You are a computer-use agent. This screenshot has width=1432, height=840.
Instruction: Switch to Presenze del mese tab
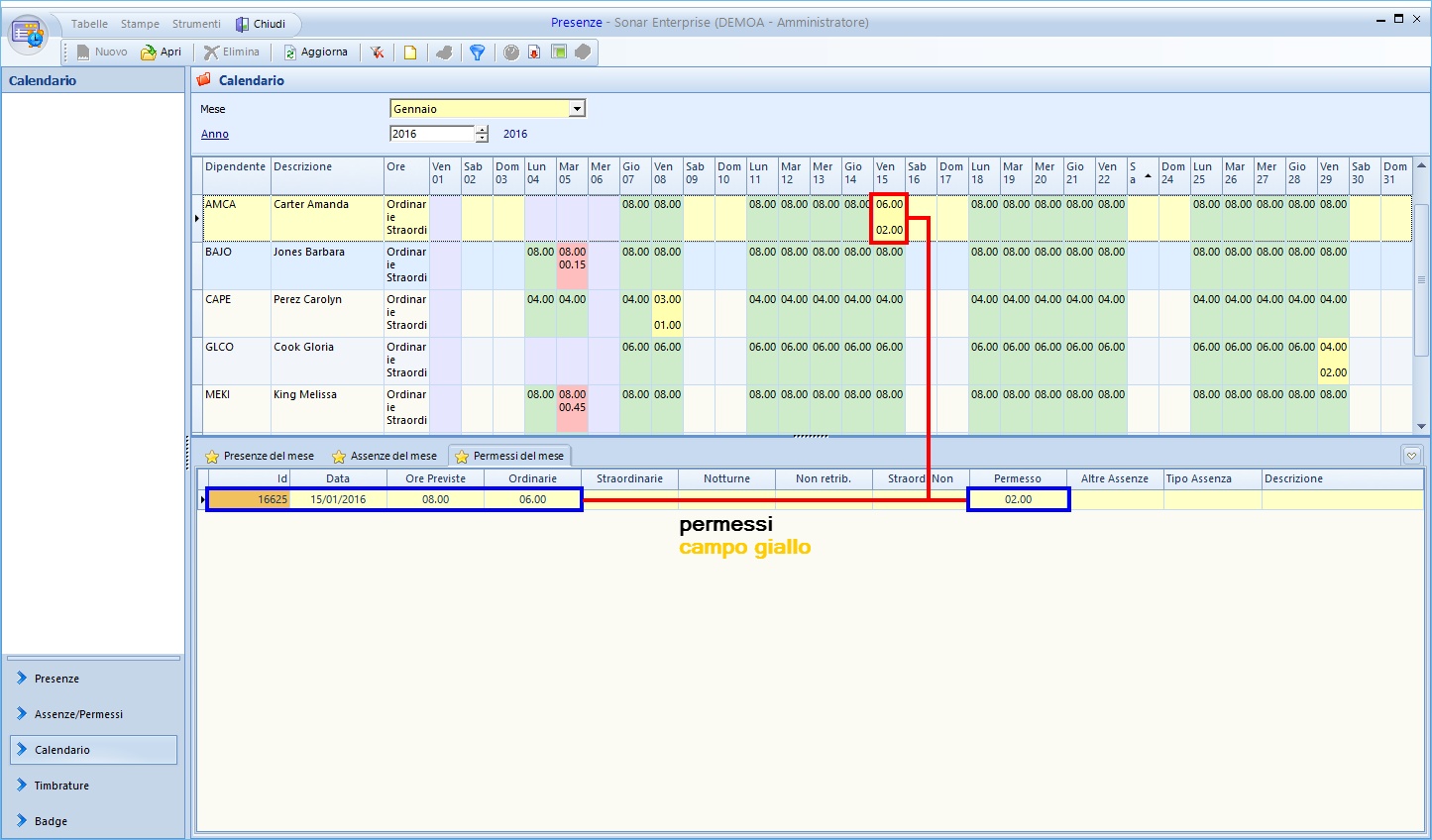(x=260, y=456)
